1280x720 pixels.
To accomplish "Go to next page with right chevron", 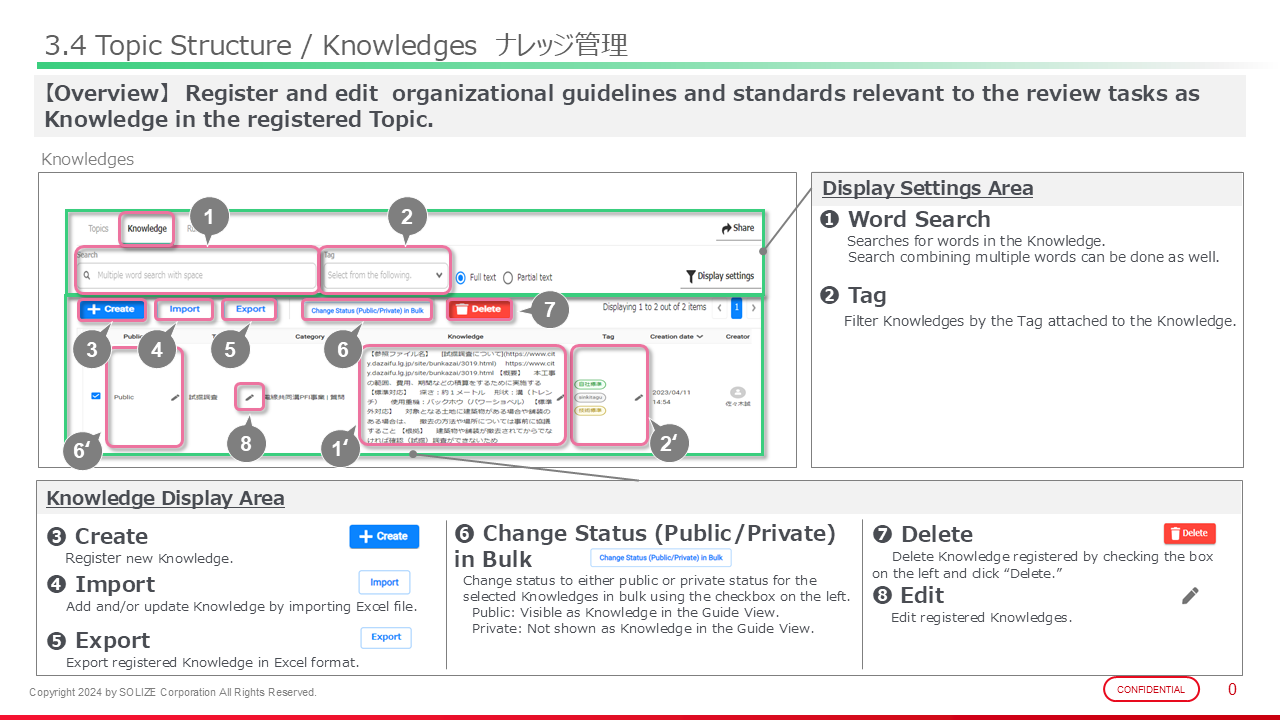I will pyautogui.click(x=754, y=308).
